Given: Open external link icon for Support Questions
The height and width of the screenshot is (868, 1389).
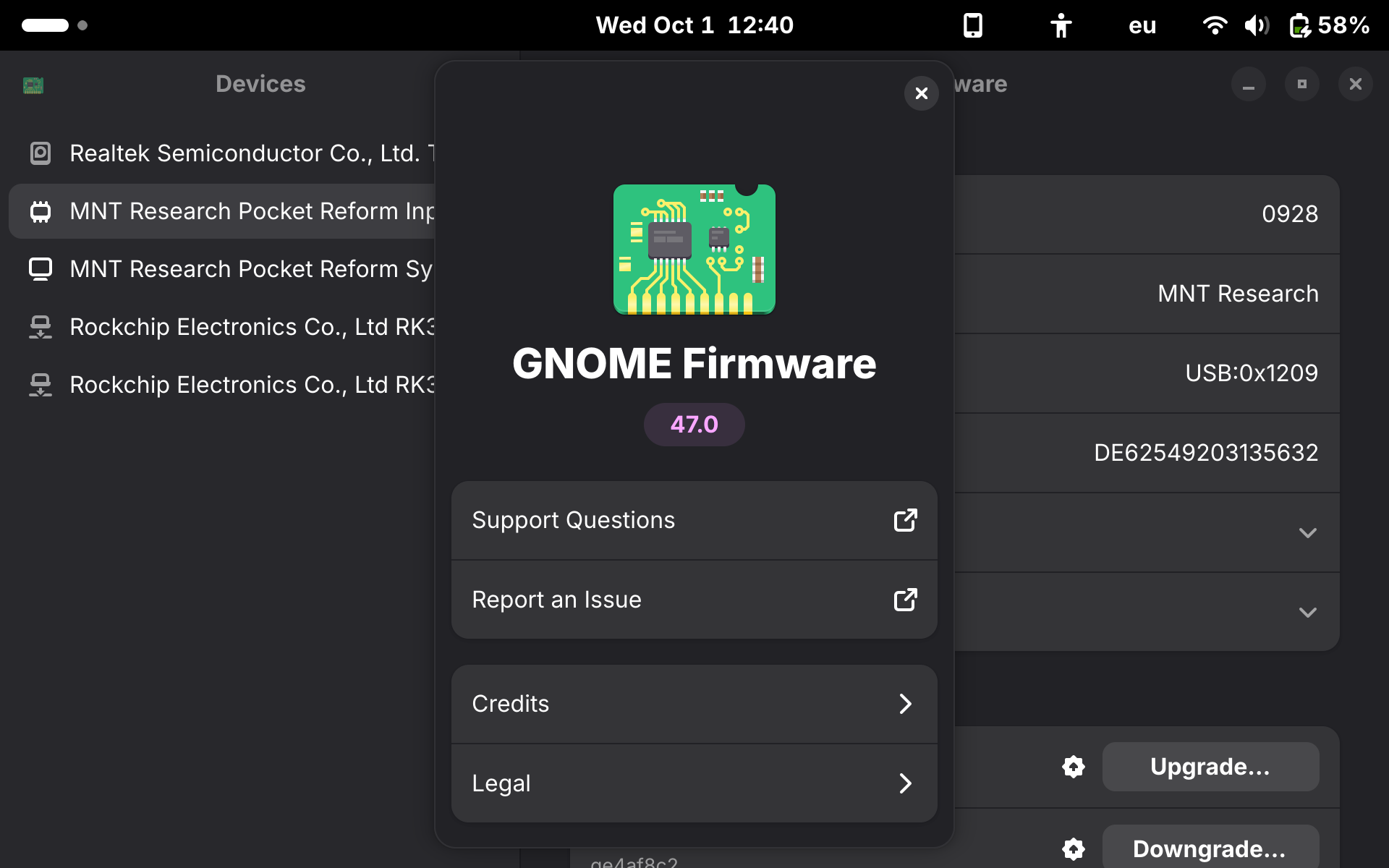Looking at the screenshot, I should [x=905, y=520].
